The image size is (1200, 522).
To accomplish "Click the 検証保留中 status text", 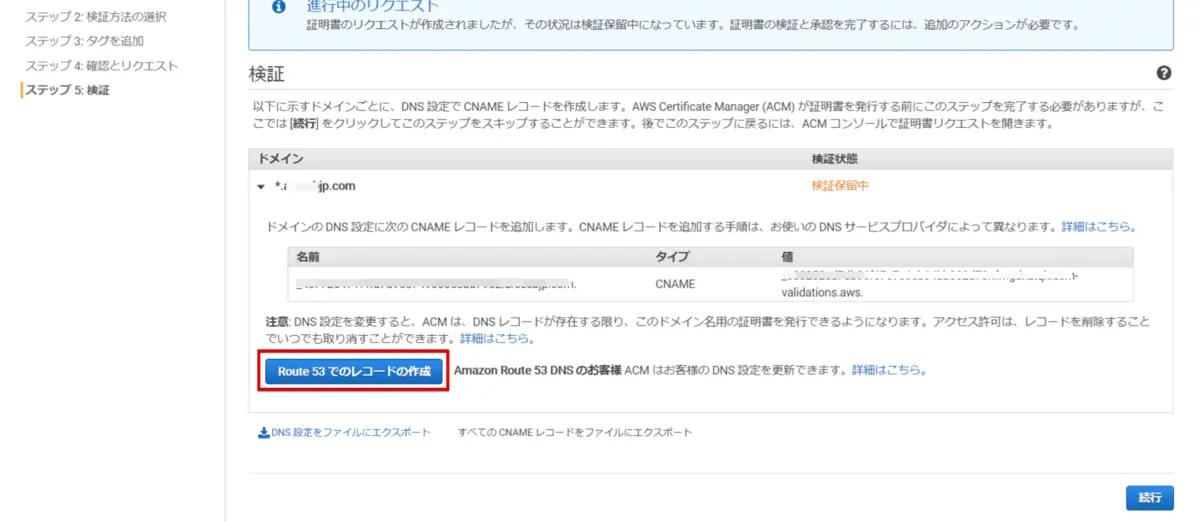I will tap(842, 186).
